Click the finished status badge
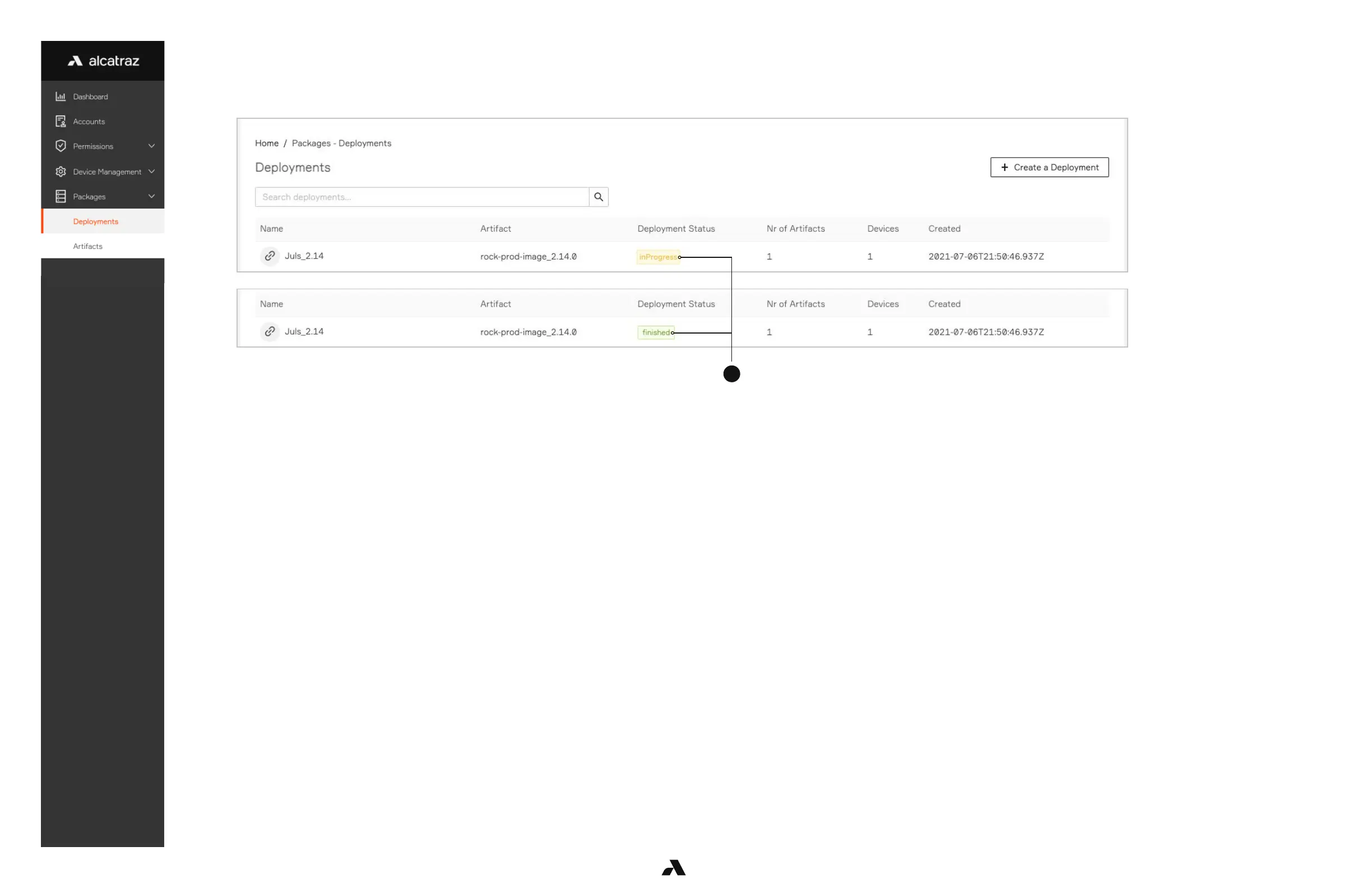This screenshot has height=888, width=1372. click(x=655, y=332)
